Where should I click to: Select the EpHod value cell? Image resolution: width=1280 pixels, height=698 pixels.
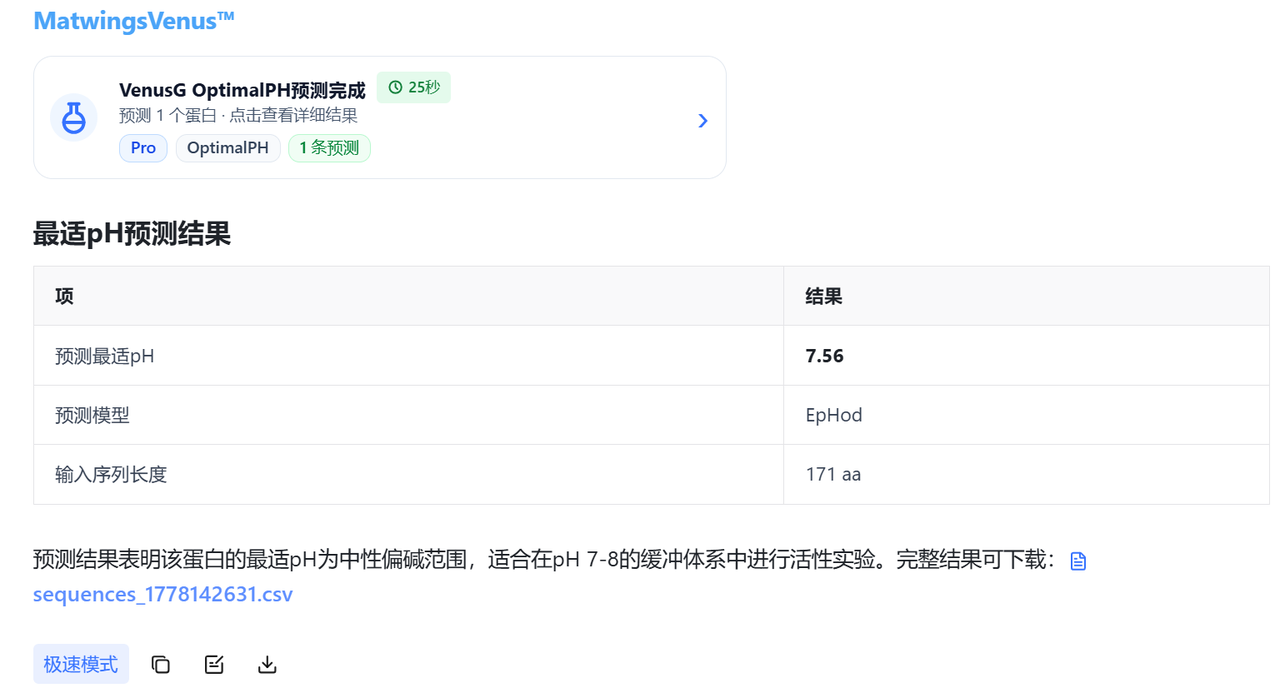click(x=1026, y=415)
